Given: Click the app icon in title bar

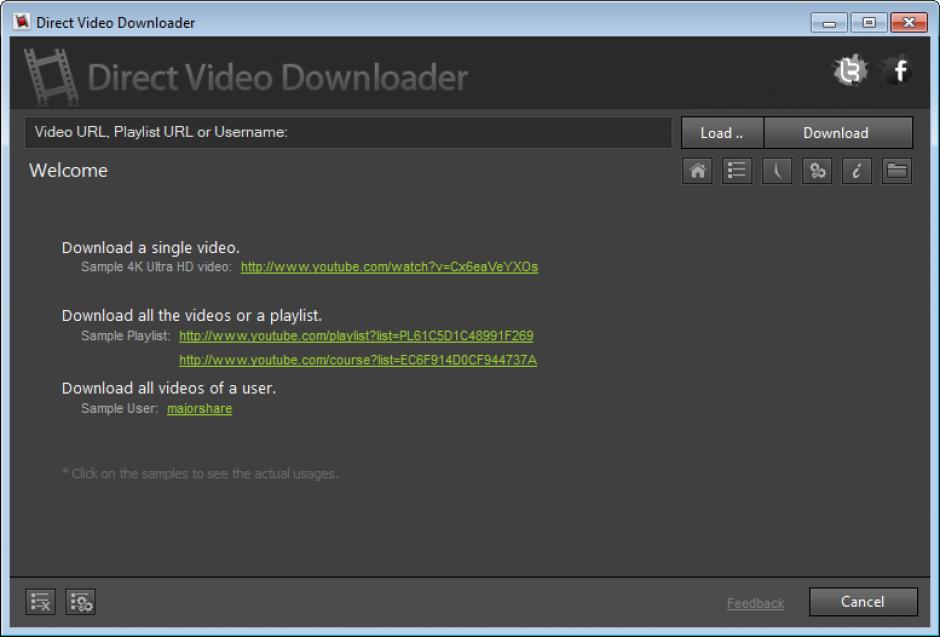Looking at the screenshot, I should coord(22,22).
